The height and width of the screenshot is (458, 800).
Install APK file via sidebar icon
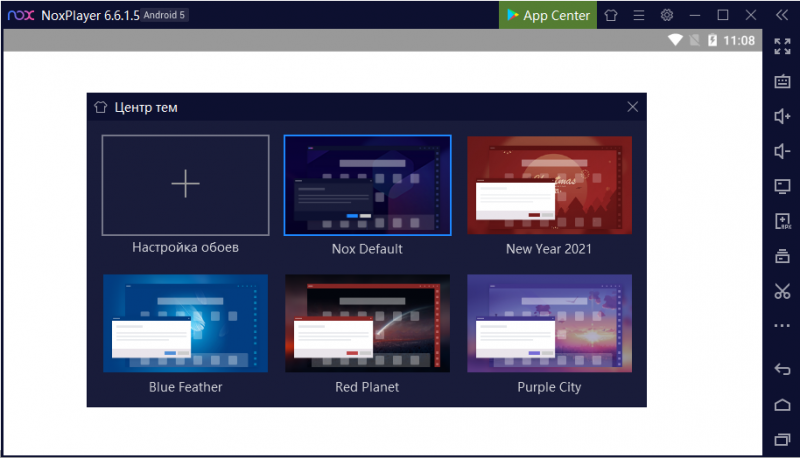(782, 221)
